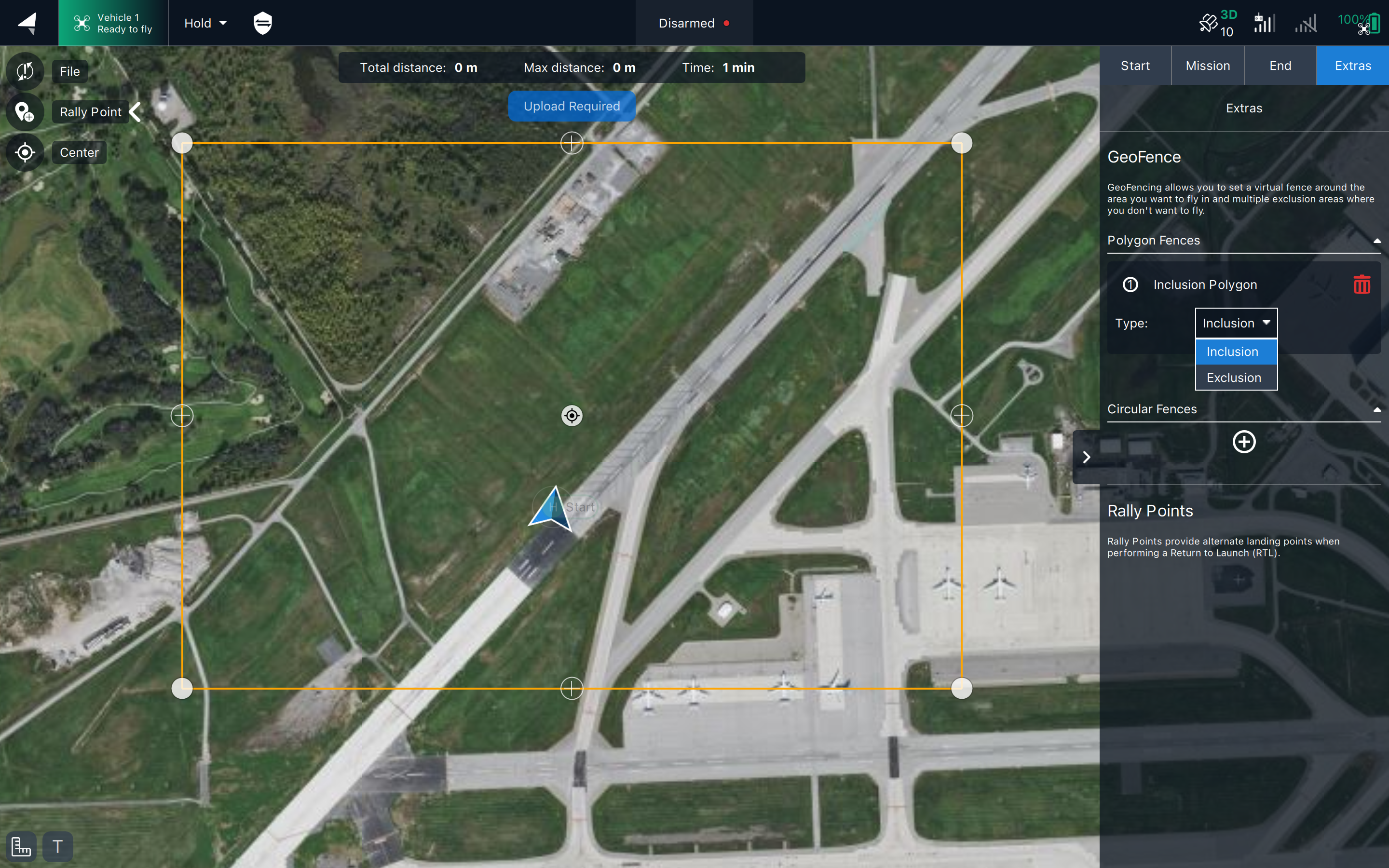The height and width of the screenshot is (868, 1389).
Task: Toggle the terrain elevation panel bottom-left
Action: tap(21, 846)
